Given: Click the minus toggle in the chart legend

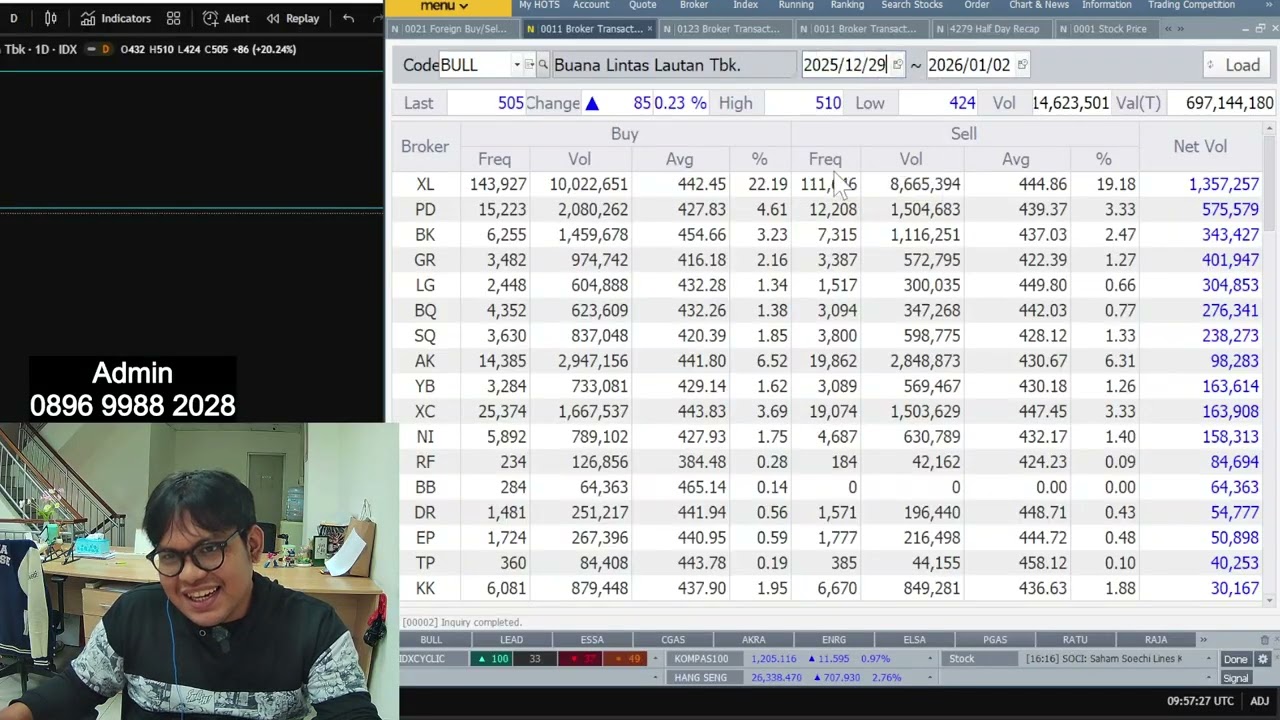Looking at the screenshot, I should point(91,49).
